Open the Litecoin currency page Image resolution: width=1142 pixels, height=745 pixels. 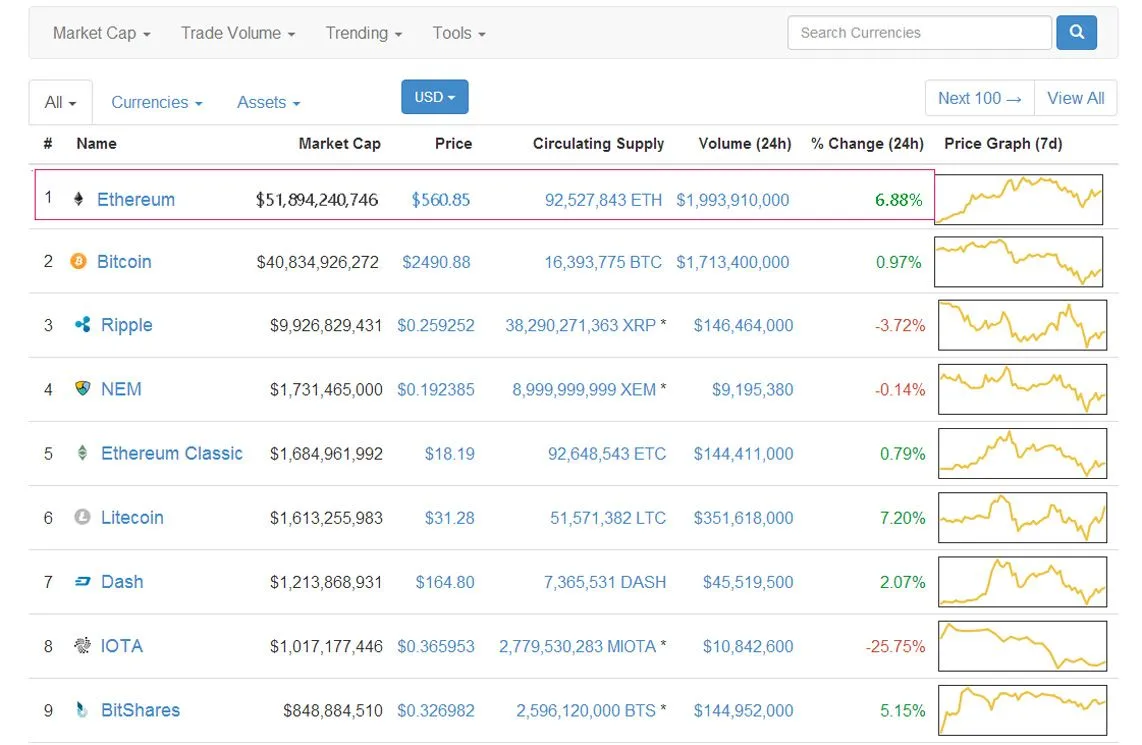133,517
